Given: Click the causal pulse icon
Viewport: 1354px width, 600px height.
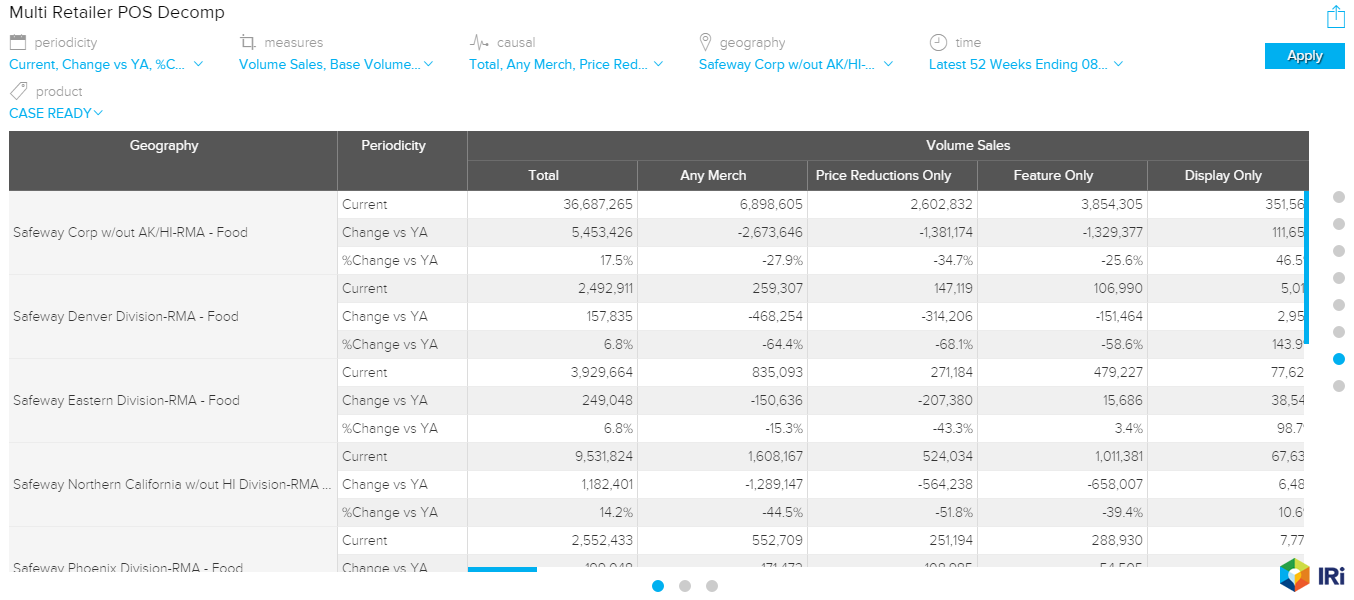Looking at the screenshot, I should pyautogui.click(x=479, y=42).
